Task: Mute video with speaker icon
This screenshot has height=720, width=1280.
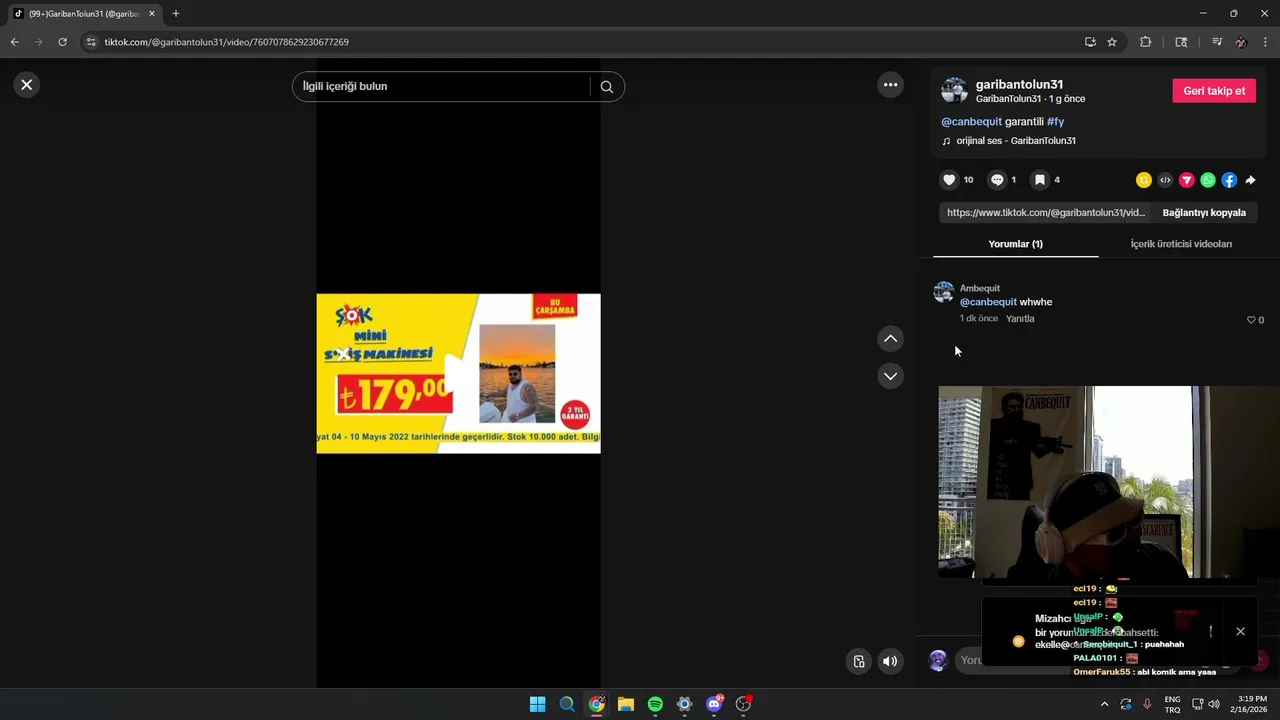Action: [x=890, y=661]
